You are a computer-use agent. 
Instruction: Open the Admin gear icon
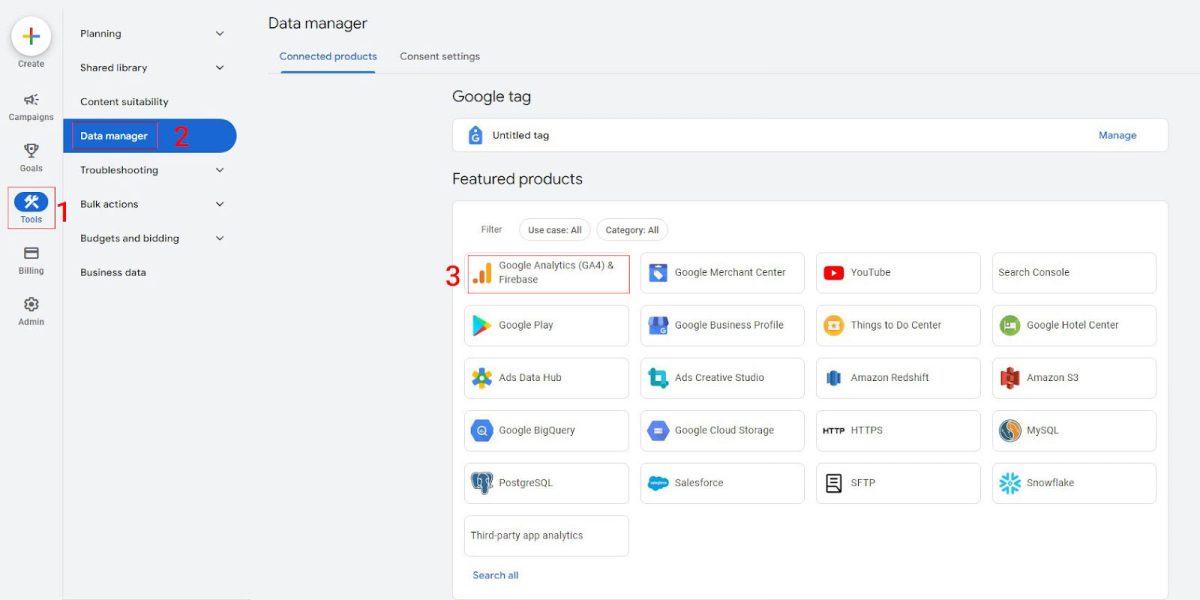(31, 305)
